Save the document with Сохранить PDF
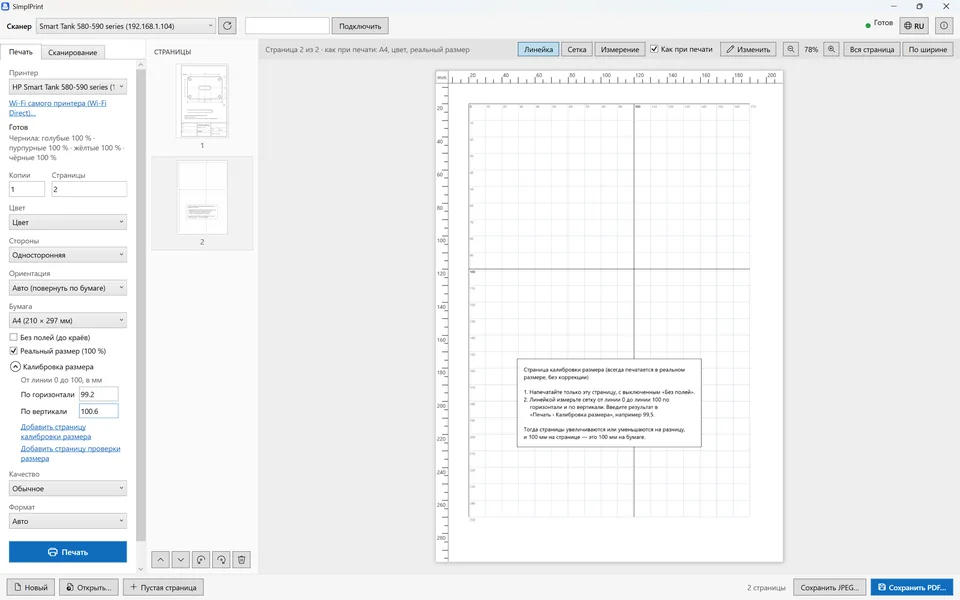The image size is (960, 600). [x=912, y=587]
